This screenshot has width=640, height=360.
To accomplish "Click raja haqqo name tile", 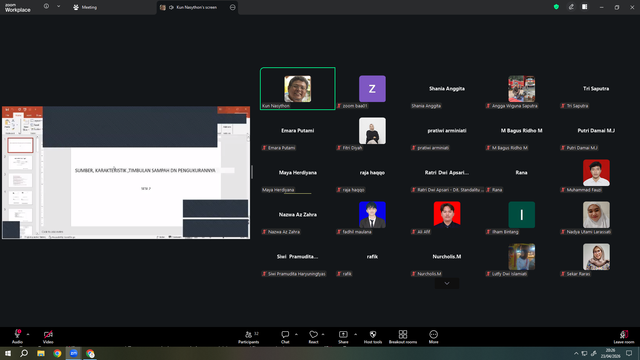I will (372, 173).
